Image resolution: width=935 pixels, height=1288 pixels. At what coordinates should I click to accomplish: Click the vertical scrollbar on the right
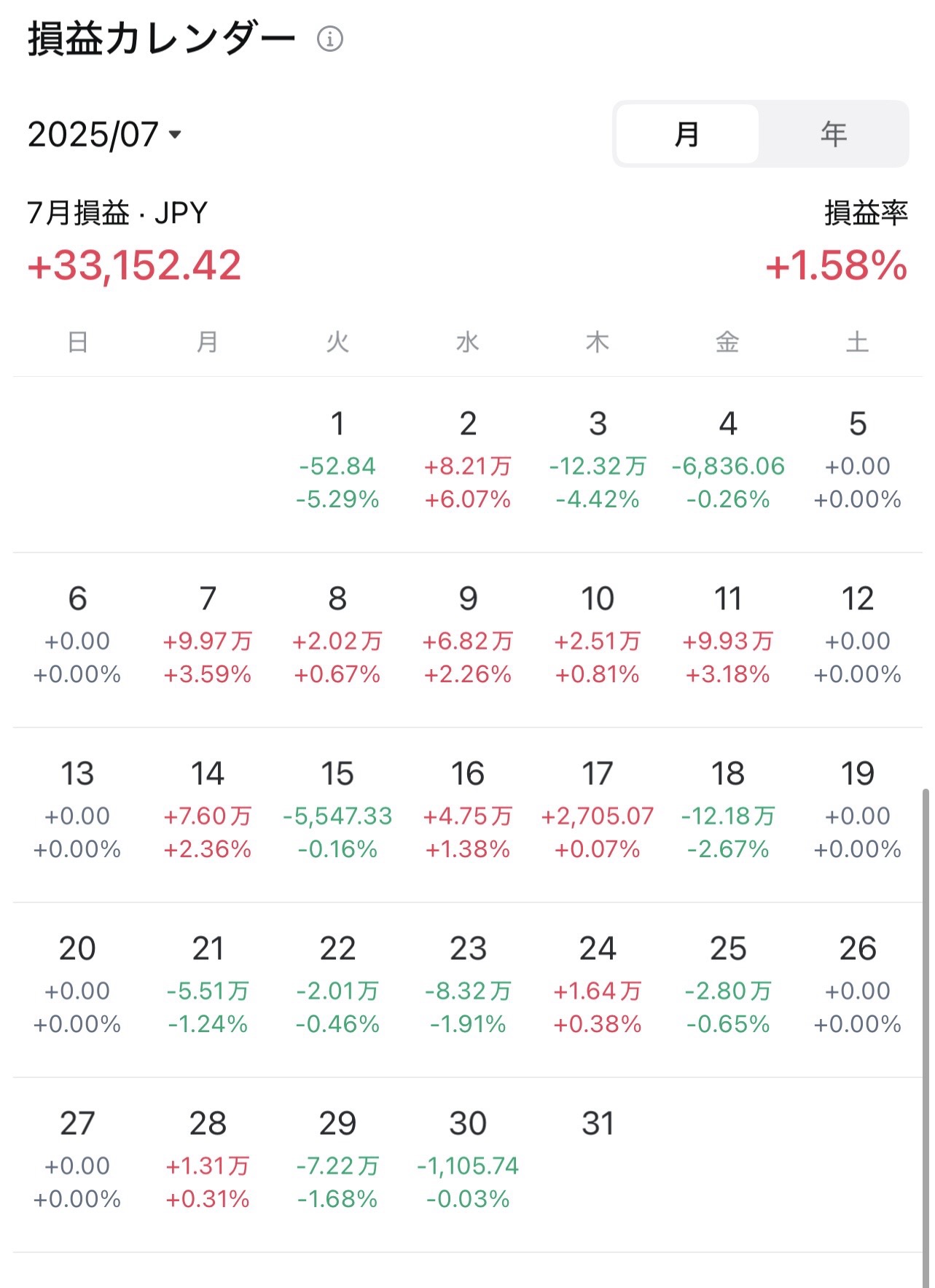[x=926, y=1035]
